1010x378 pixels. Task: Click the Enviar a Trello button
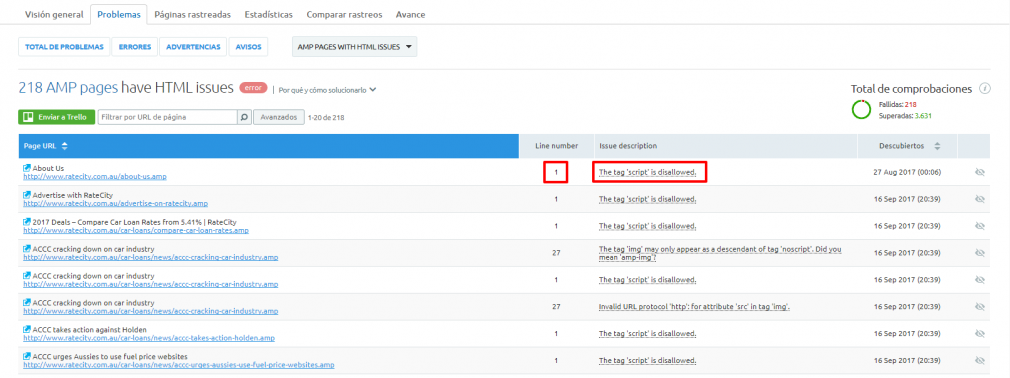point(57,117)
